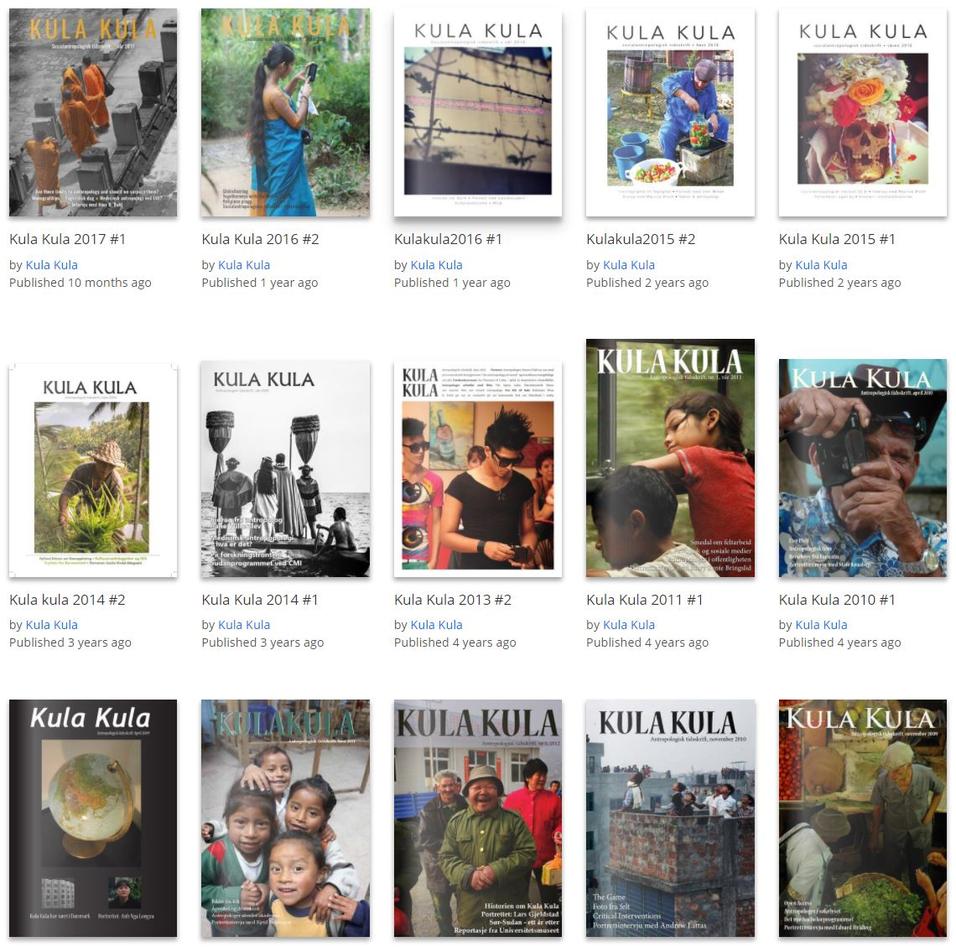Click Kula Kula author link under Kulakula2015 #2

pos(629,265)
